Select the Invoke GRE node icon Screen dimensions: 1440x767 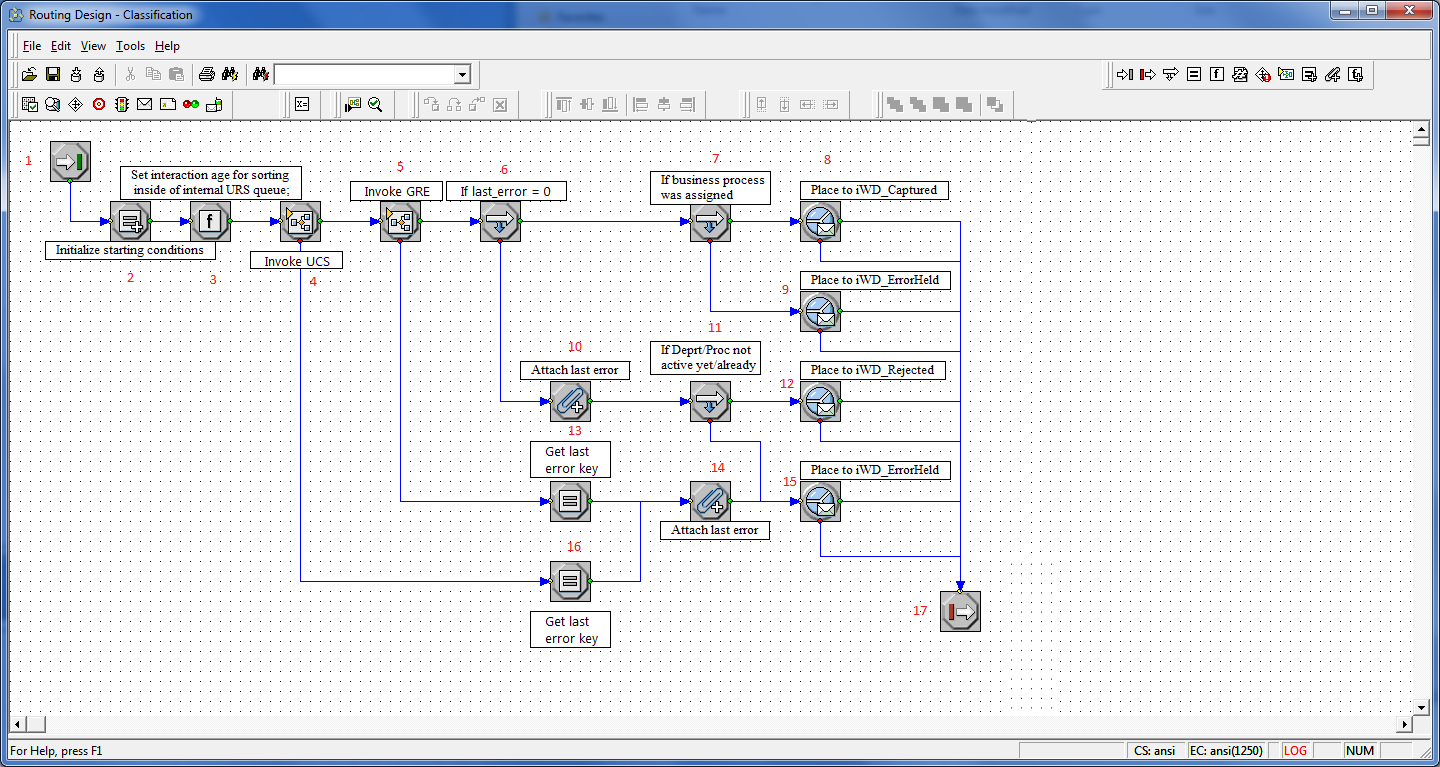pos(400,221)
